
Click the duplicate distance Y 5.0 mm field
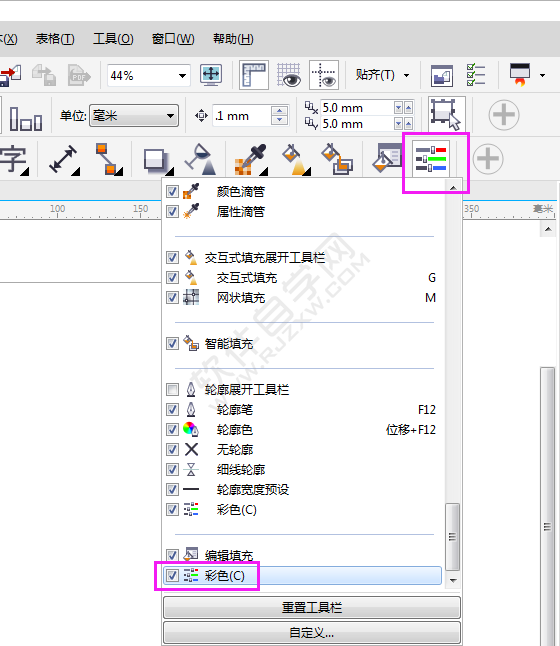coord(357,124)
